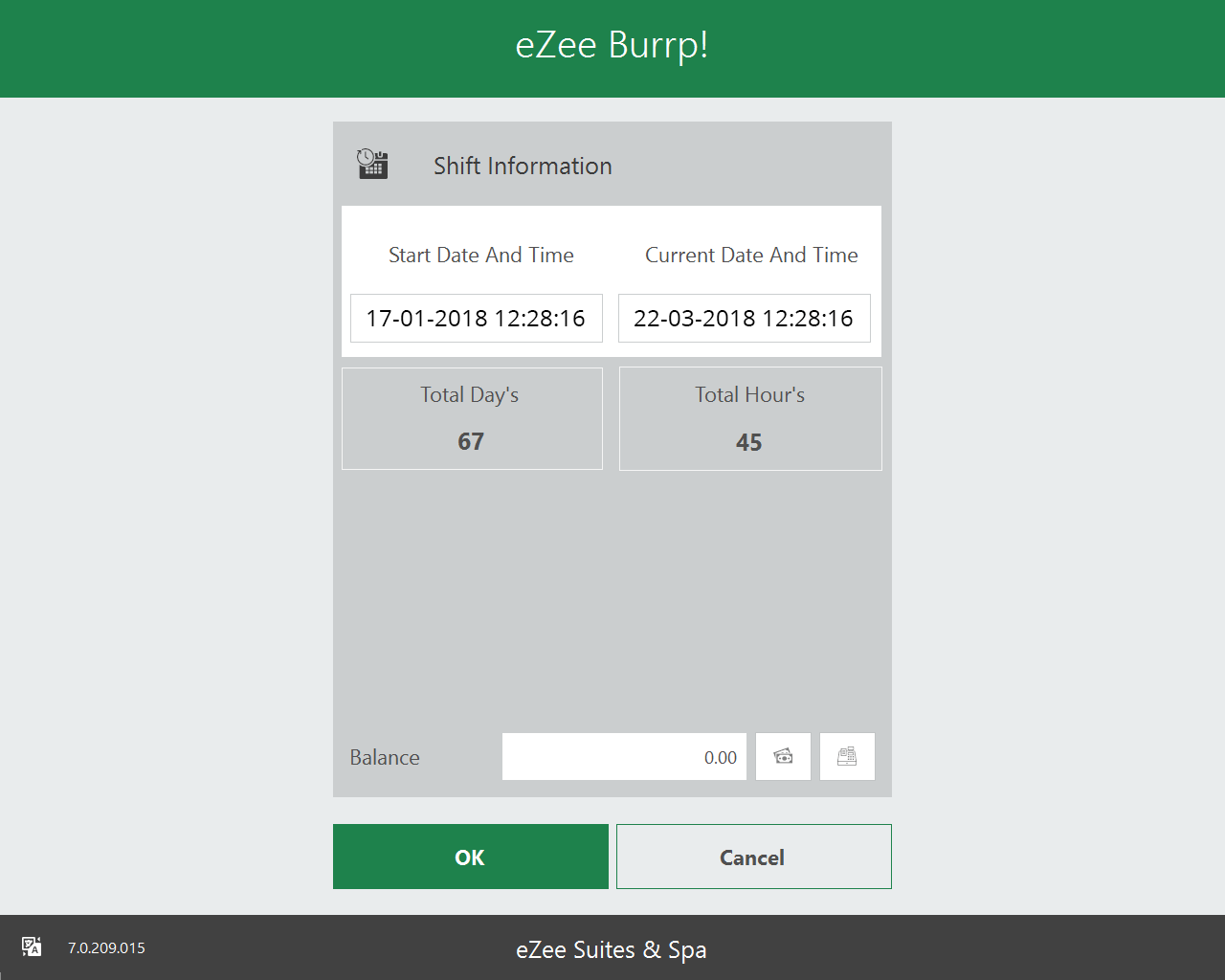Click the eZee Burrp! header title
The width and height of the screenshot is (1225, 980).
point(612,46)
